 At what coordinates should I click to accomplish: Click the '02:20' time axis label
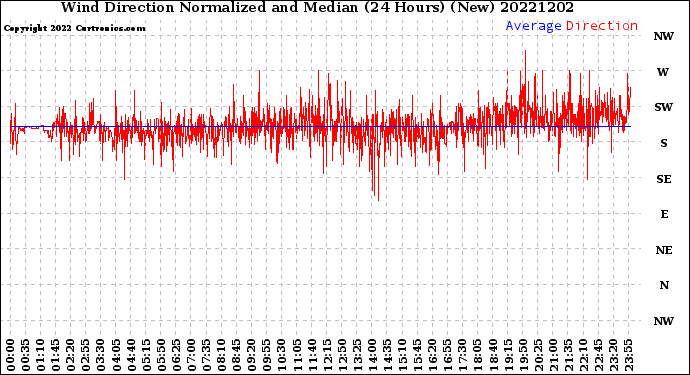(71, 355)
